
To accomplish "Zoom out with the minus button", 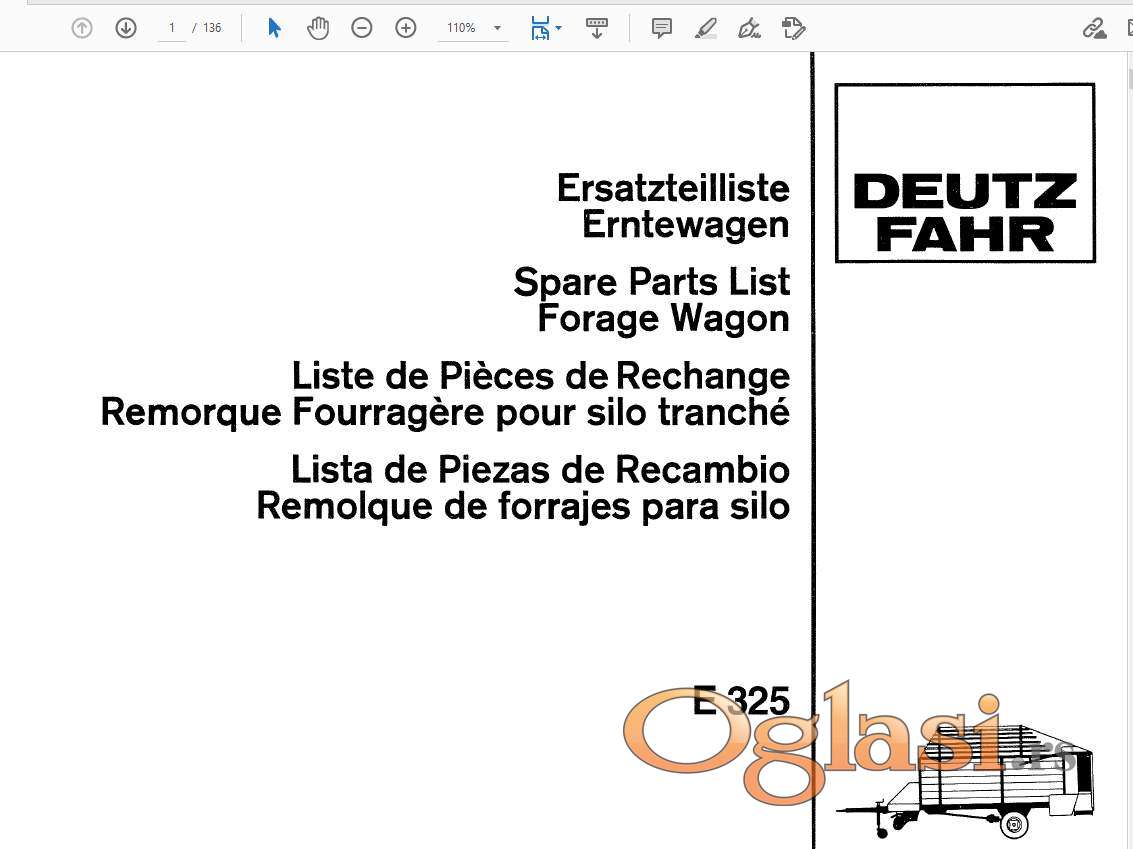I will pos(361,28).
